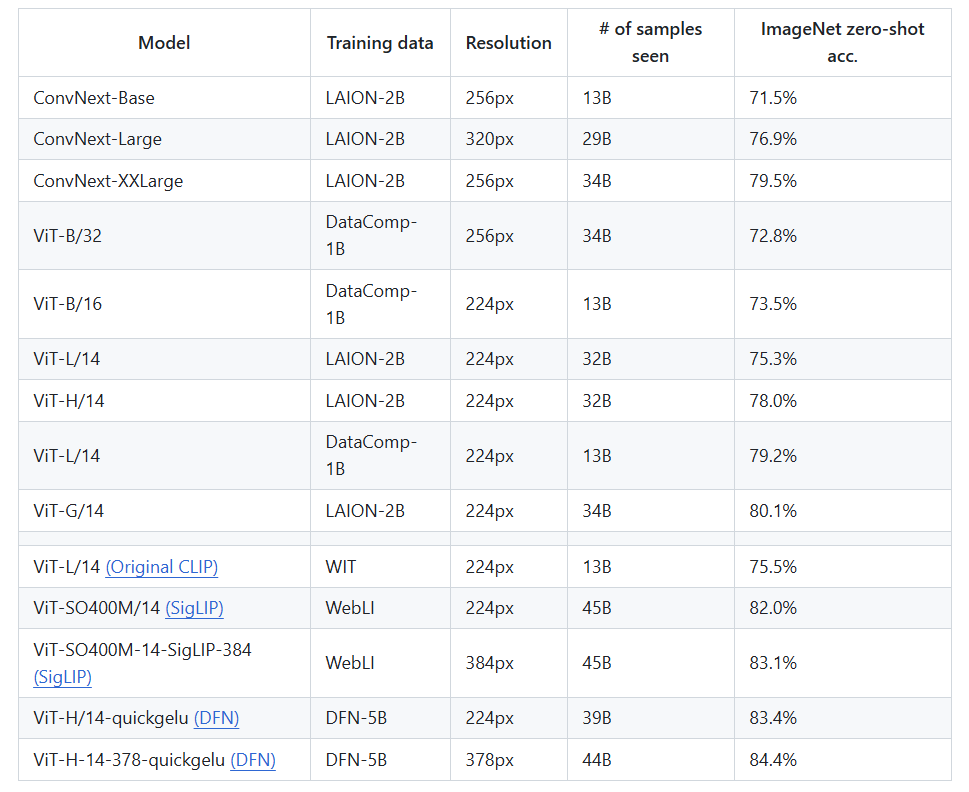Click the Training data column header

(380, 43)
